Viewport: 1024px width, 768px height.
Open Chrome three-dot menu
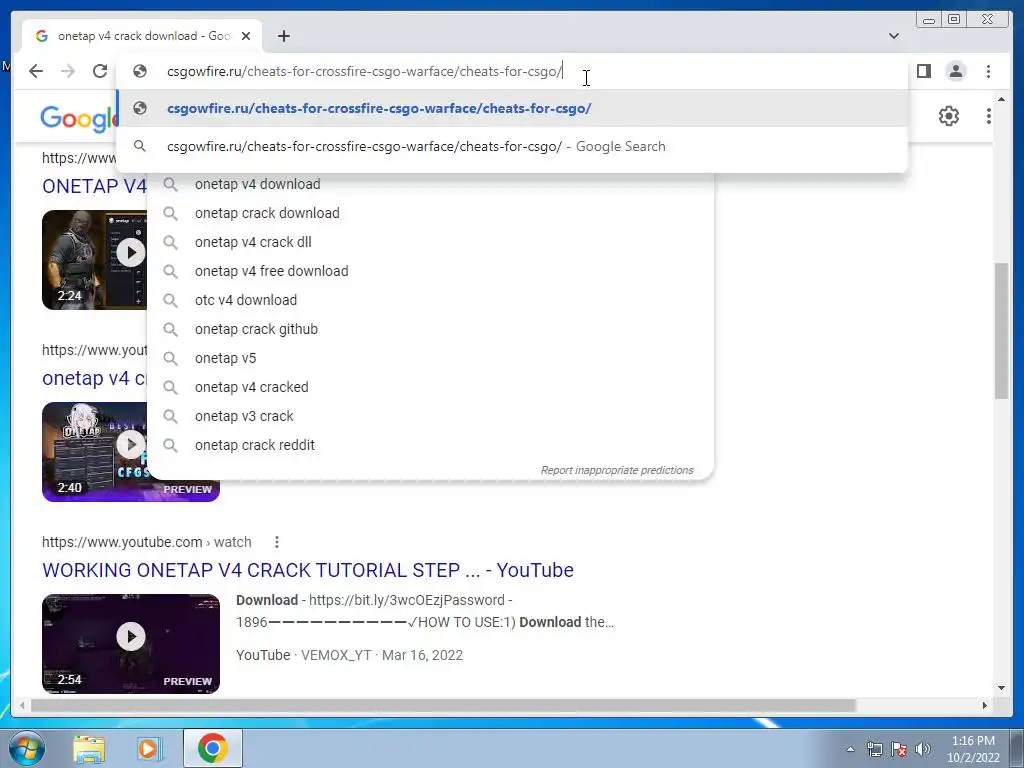point(989,71)
